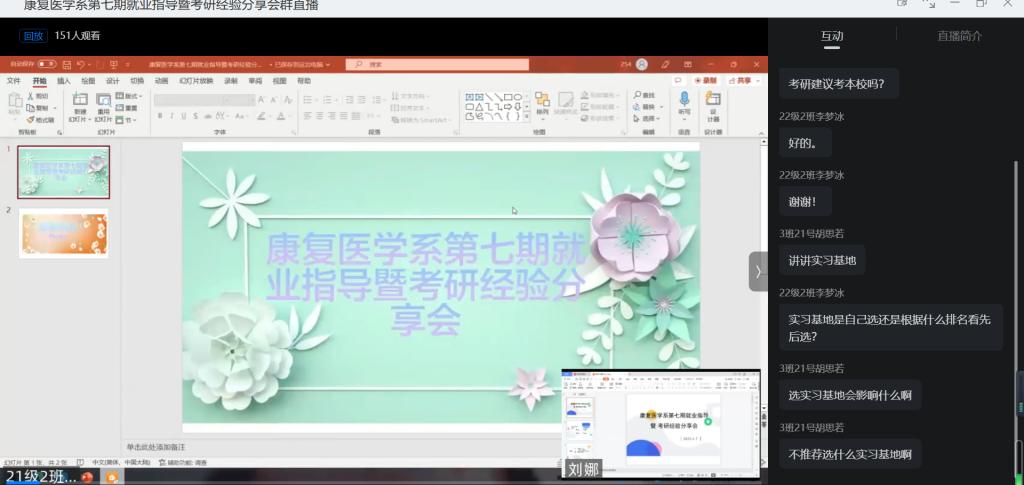
Task: Select slide 1 thumbnail
Action: click(x=63, y=172)
